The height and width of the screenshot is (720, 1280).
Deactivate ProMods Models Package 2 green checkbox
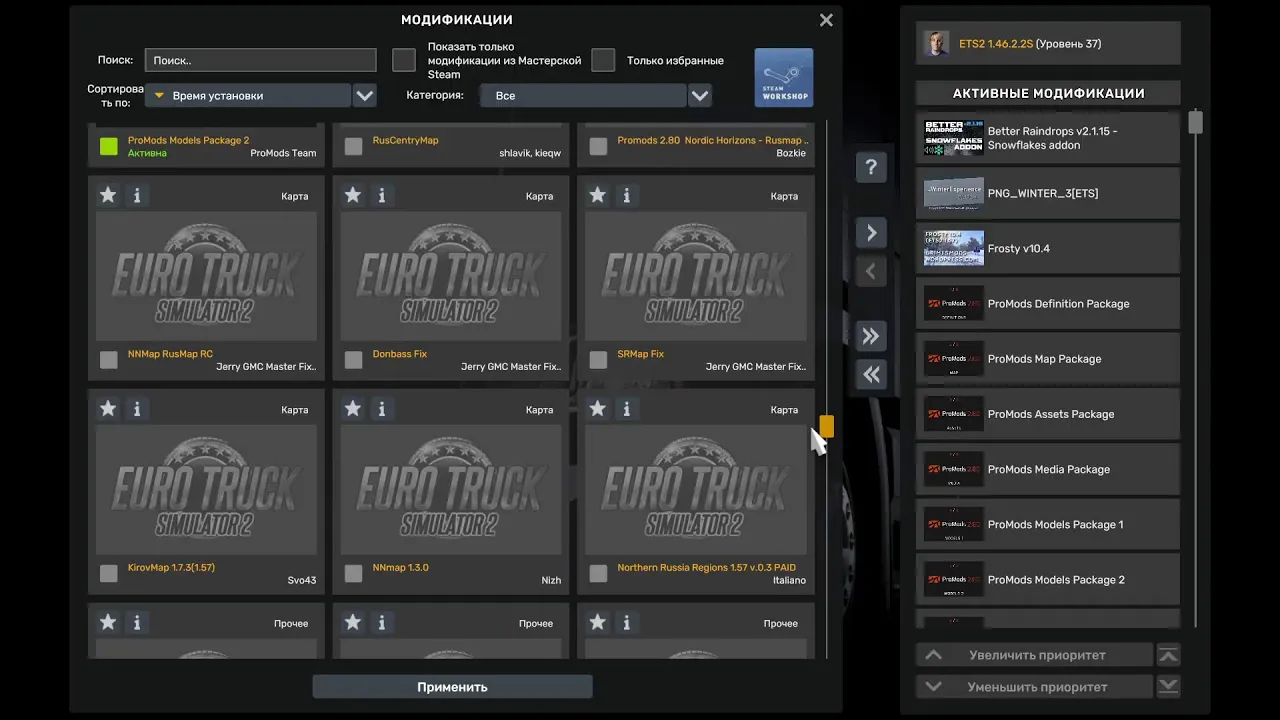click(109, 147)
